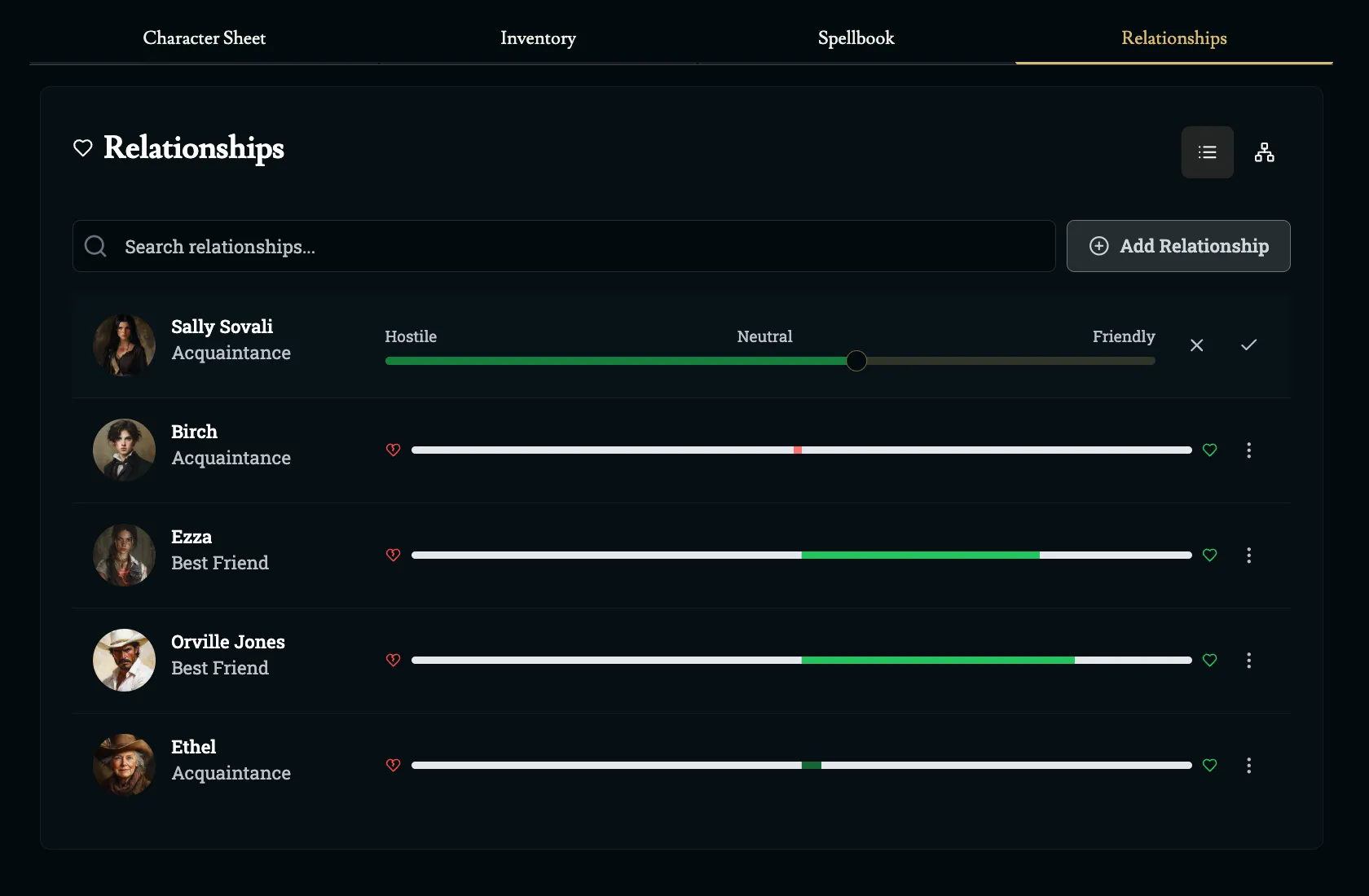This screenshot has height=896, width=1369.
Task: Click broken heart icon in Ezza's row
Action: [x=393, y=556]
